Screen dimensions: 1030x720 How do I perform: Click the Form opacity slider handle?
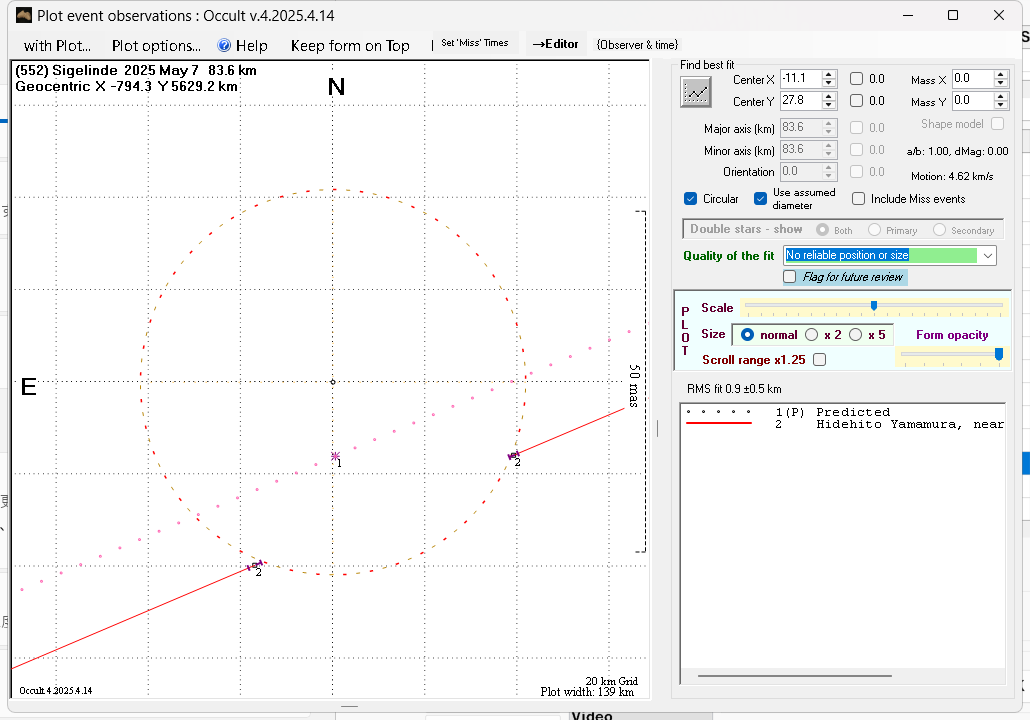coord(998,354)
